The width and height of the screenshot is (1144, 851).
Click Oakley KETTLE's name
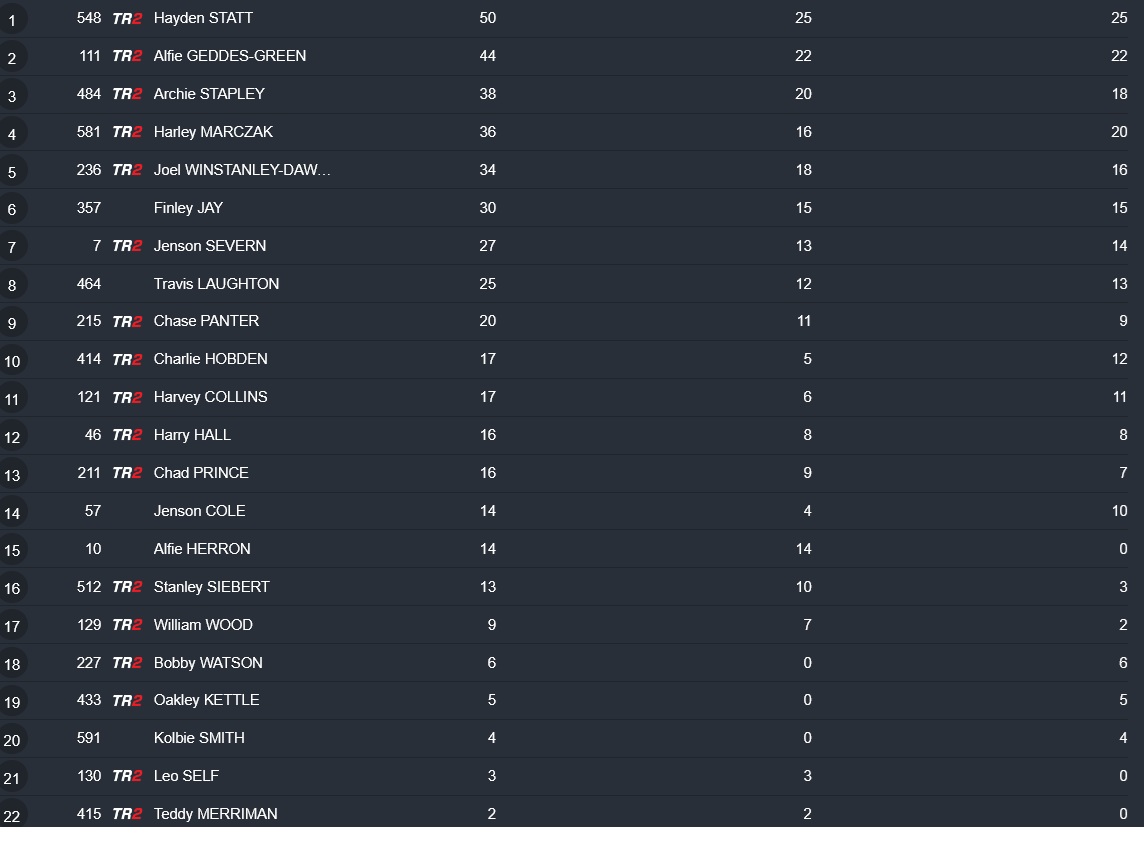click(206, 700)
